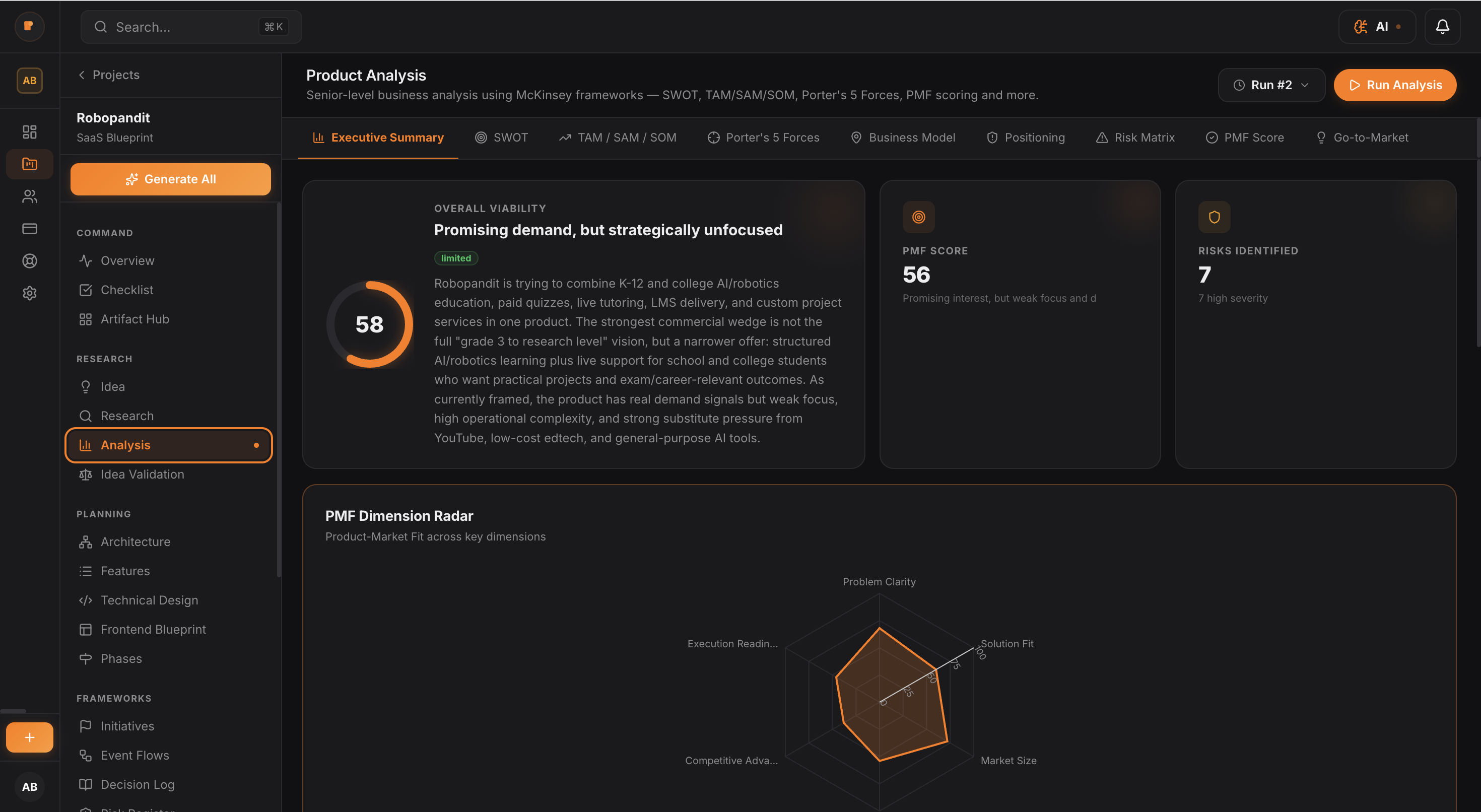
Task: Open the notification bell
Action: 1443,27
